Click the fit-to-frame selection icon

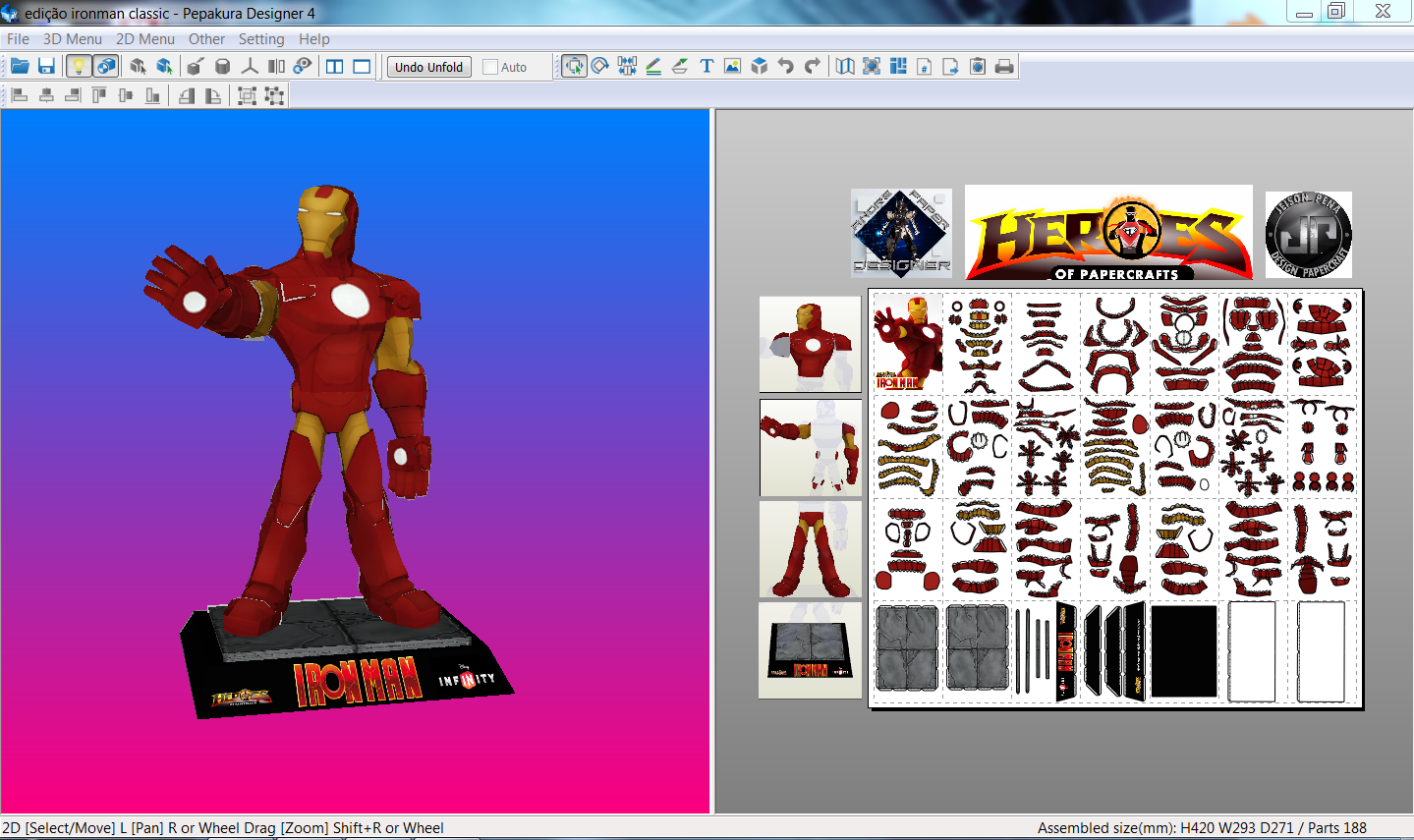tap(872, 67)
